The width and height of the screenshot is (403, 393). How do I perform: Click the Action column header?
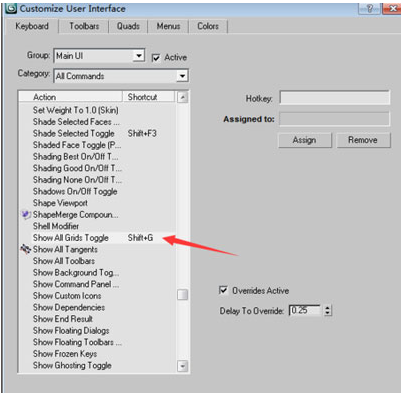71,97
